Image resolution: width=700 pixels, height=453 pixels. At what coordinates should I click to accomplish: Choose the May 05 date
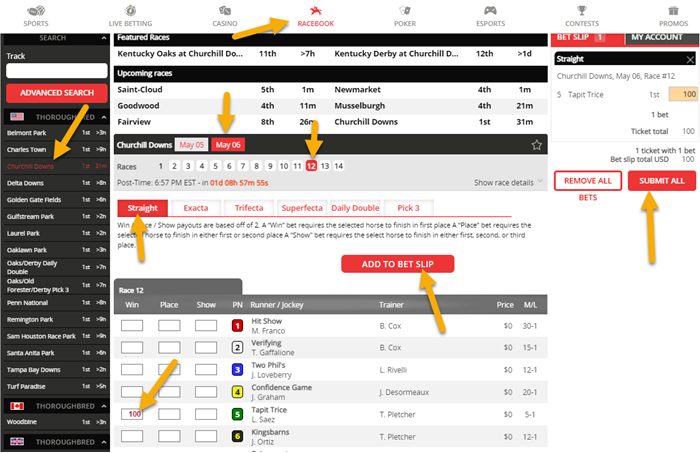(192, 145)
